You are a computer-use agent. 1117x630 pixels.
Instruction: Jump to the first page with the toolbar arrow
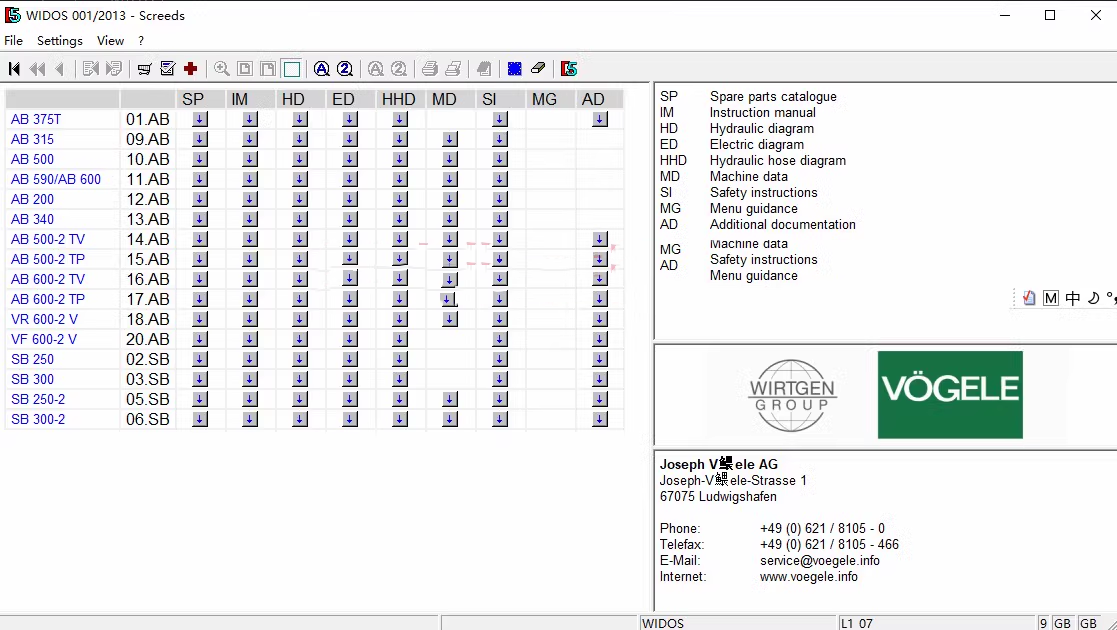tap(14, 68)
